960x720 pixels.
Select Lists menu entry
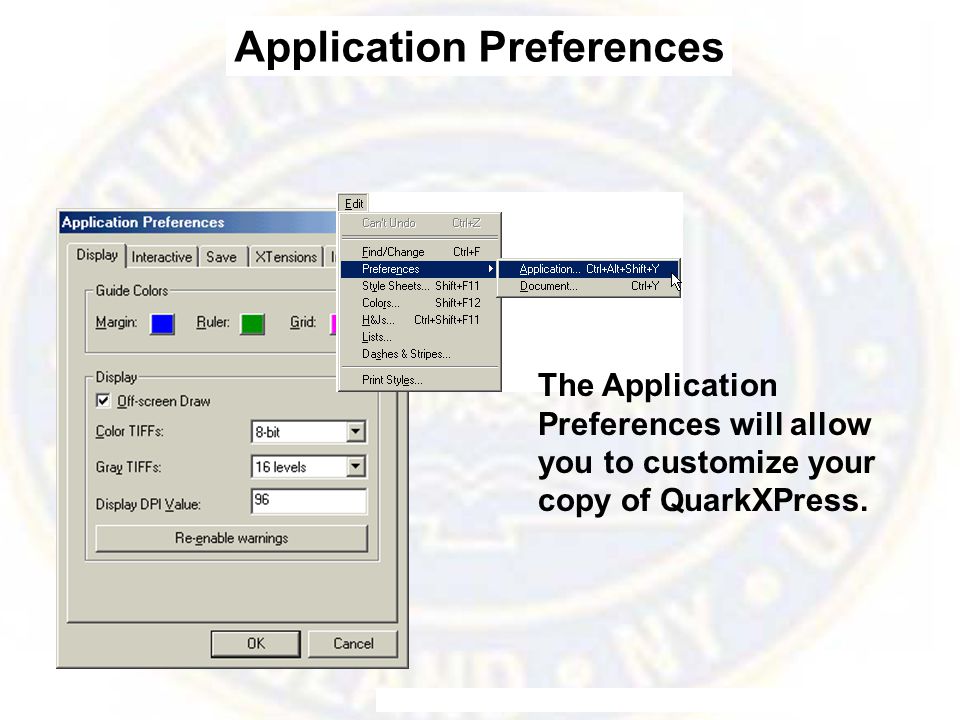pos(421,337)
